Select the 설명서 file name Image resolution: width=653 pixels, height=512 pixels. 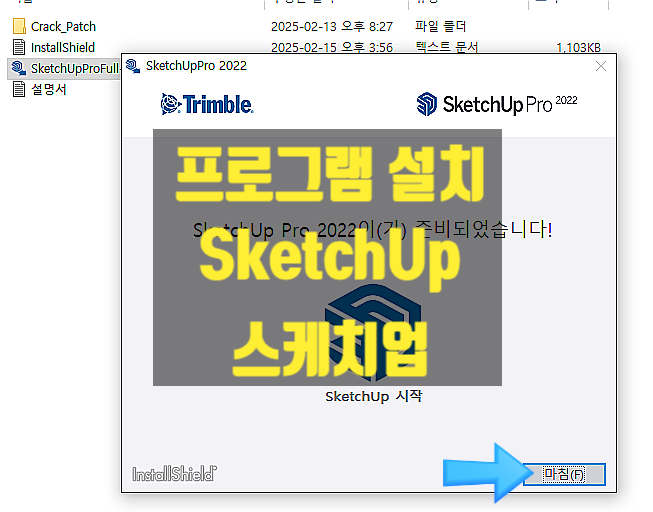[x=49, y=89]
